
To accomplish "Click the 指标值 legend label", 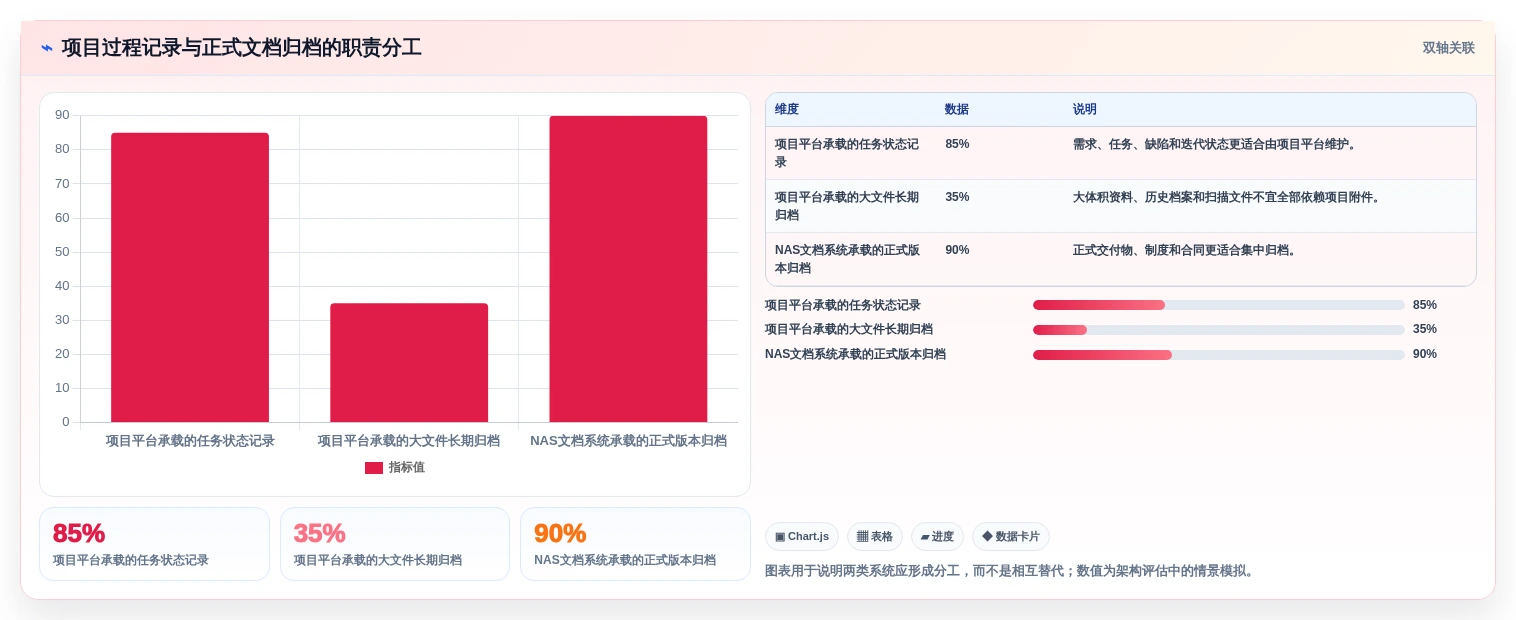I will (x=407, y=468).
